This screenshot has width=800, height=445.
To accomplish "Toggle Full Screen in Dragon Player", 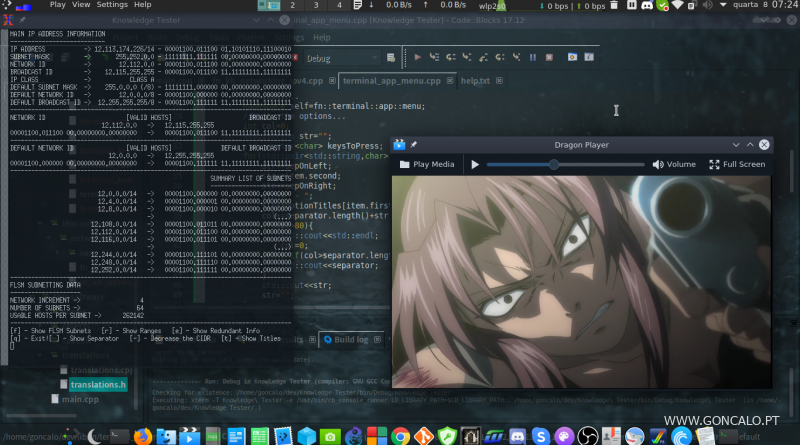I will pyautogui.click(x=739, y=164).
